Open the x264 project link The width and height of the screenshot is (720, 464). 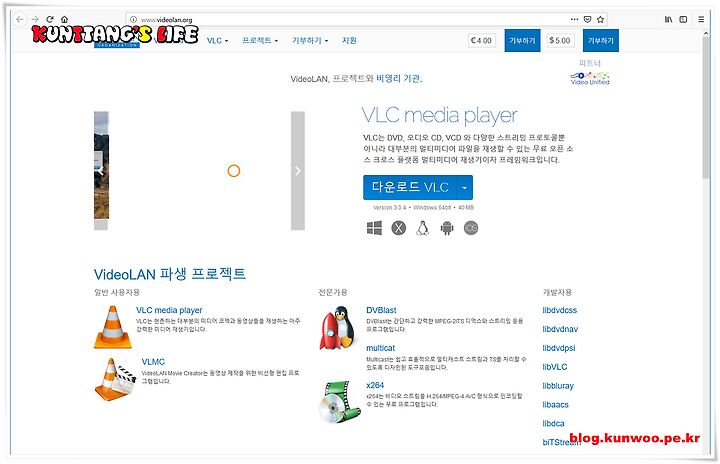[x=375, y=385]
